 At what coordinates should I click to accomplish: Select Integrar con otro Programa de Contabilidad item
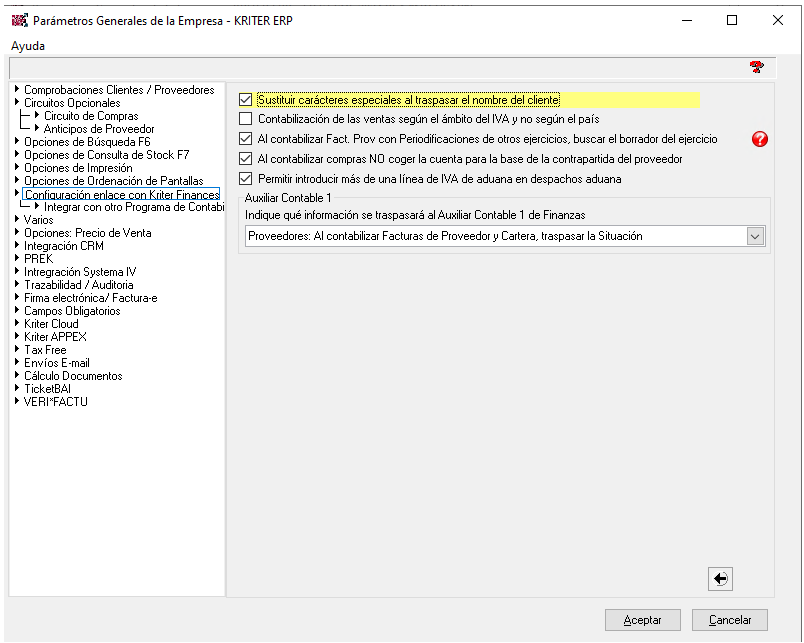pos(134,207)
